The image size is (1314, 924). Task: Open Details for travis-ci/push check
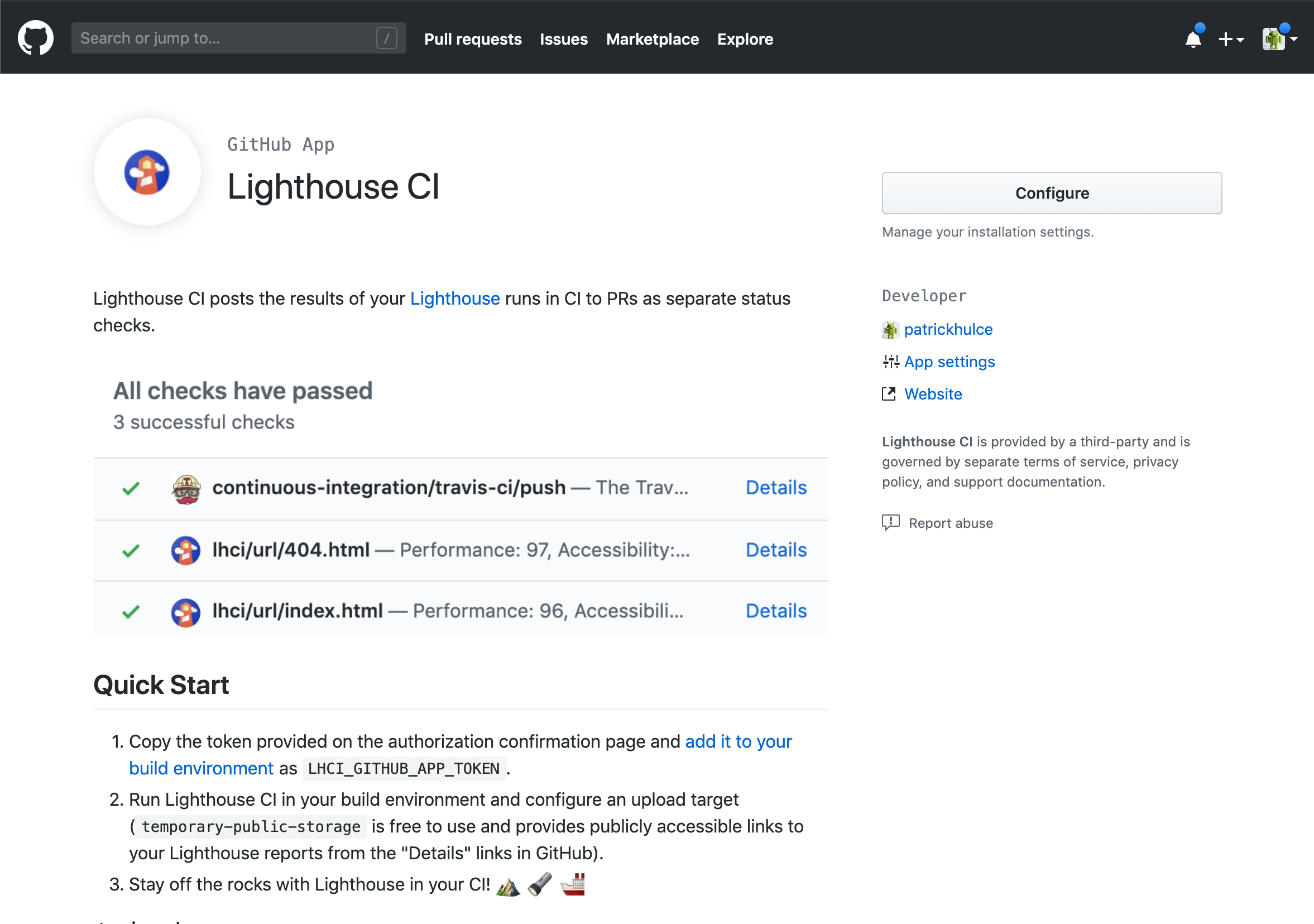776,488
